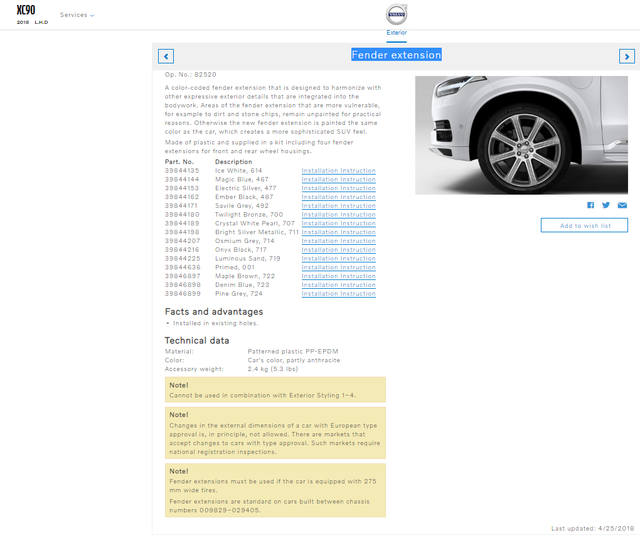Screen dimensions: 640x550
Task: Open the Services dropdown menu
Action: coord(77,15)
